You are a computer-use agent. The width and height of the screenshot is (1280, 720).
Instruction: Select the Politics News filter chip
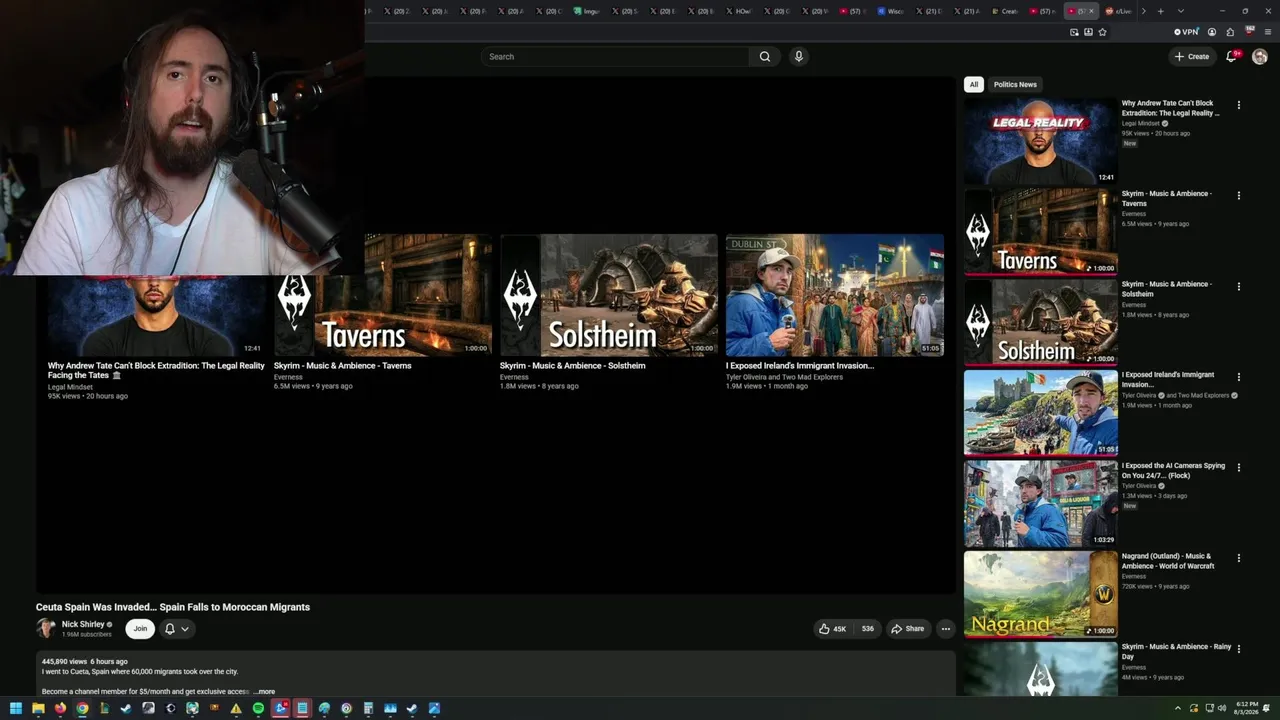pos(1015,85)
